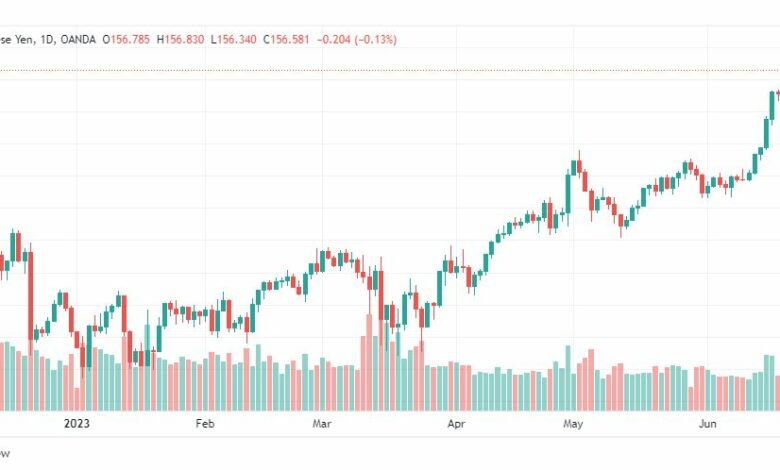
Task: Select the May label on time axis
Action: [x=573, y=424]
